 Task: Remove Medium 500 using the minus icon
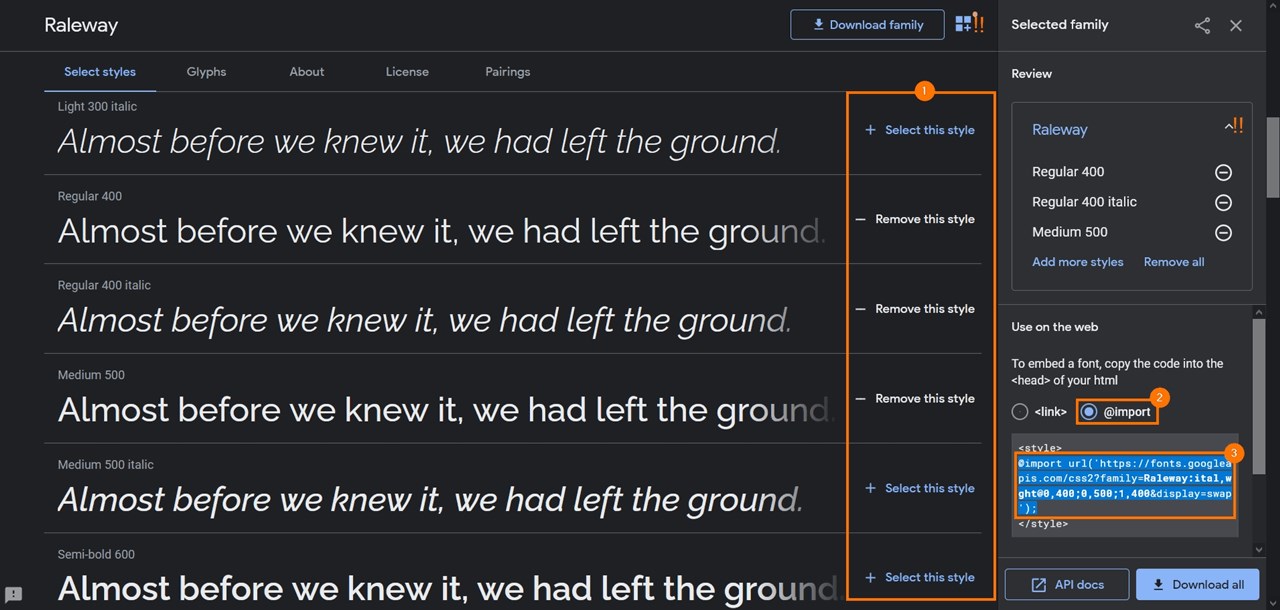pos(1222,232)
